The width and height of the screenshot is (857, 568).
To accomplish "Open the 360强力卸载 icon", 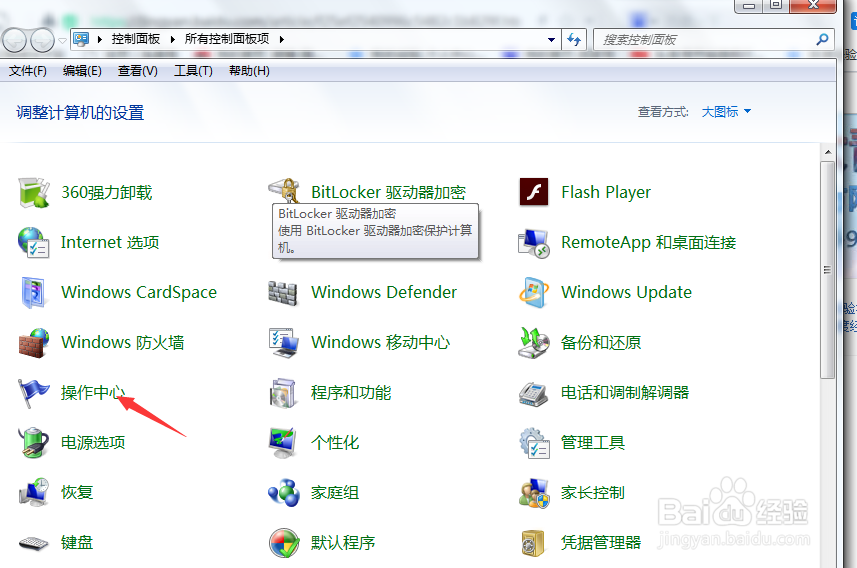I will (34, 192).
